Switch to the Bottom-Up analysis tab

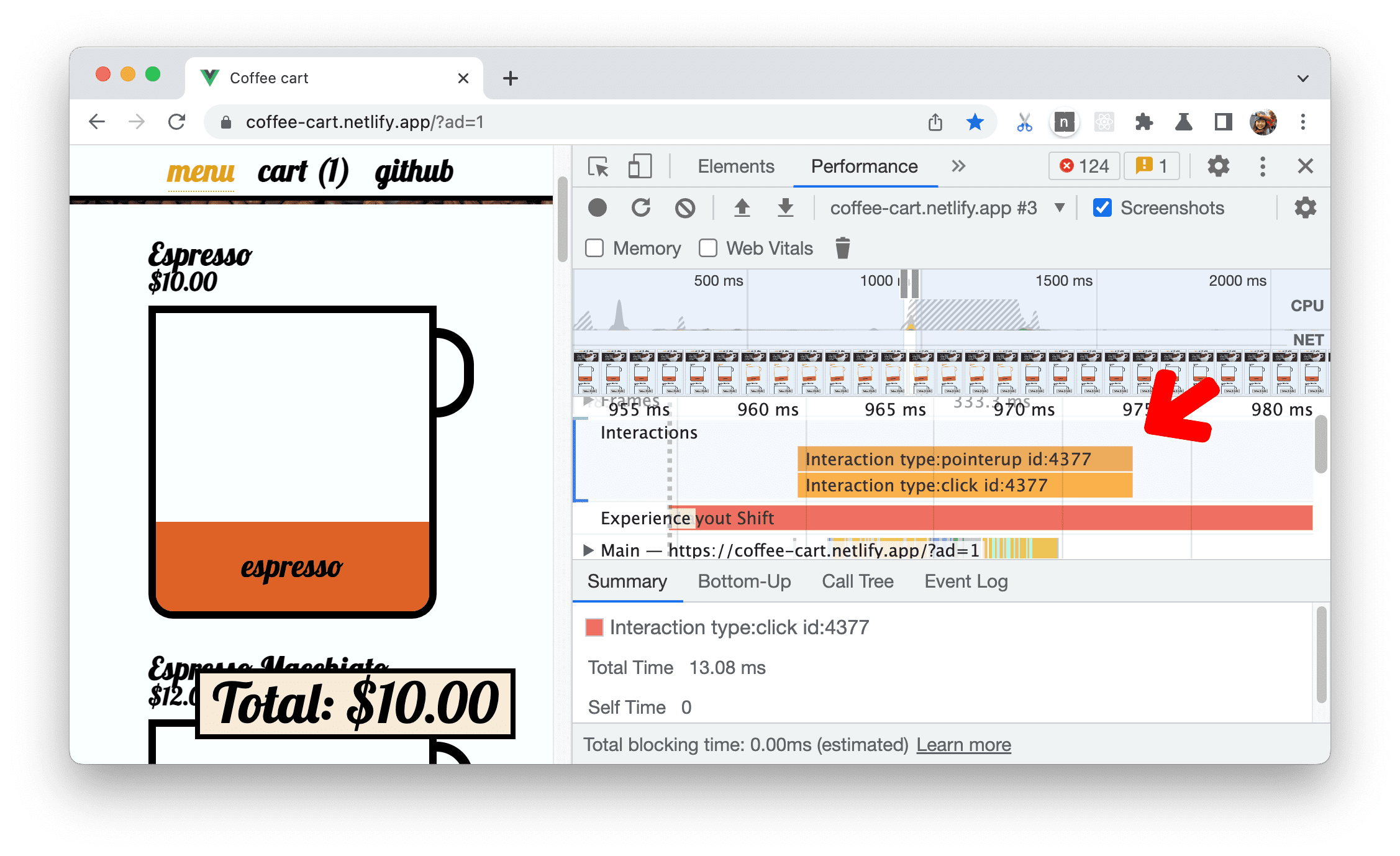(x=745, y=582)
